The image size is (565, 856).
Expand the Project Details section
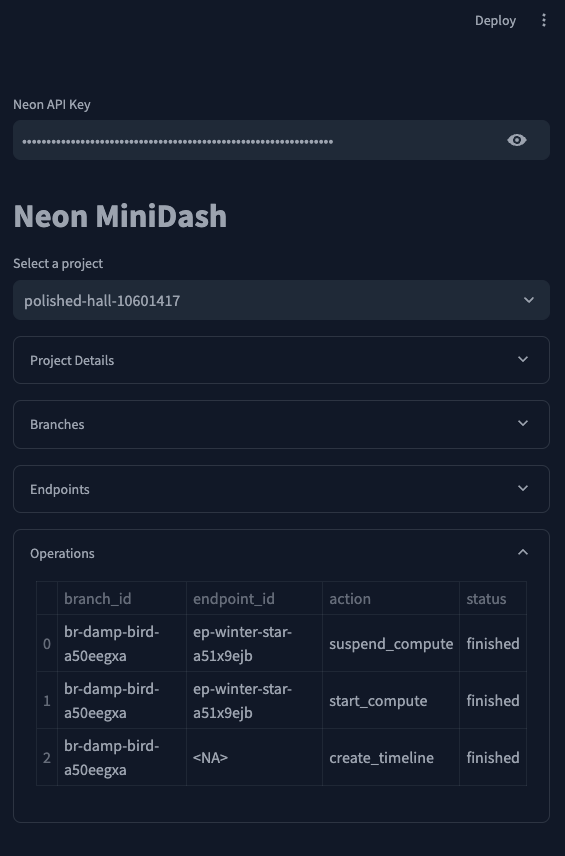coord(281,360)
